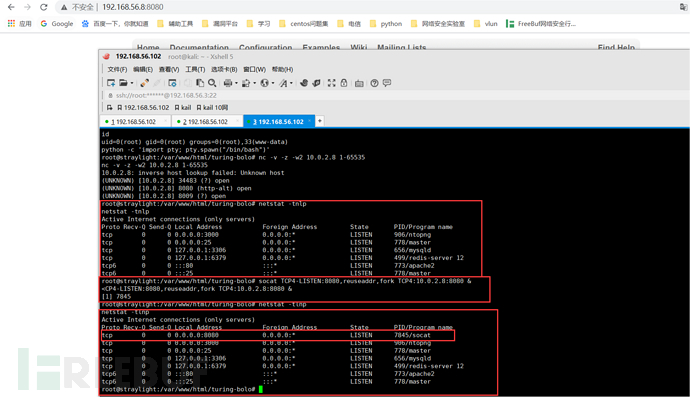The width and height of the screenshot is (690, 397).
Task: Open the 查看(V) menu in Xshell
Action: click(169, 70)
